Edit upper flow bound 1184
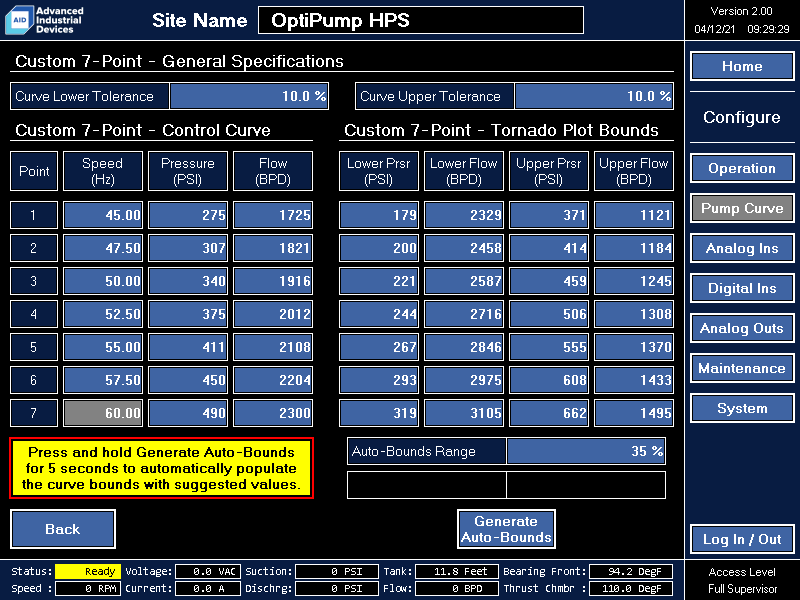The height and width of the screenshot is (600, 800). 634,248
